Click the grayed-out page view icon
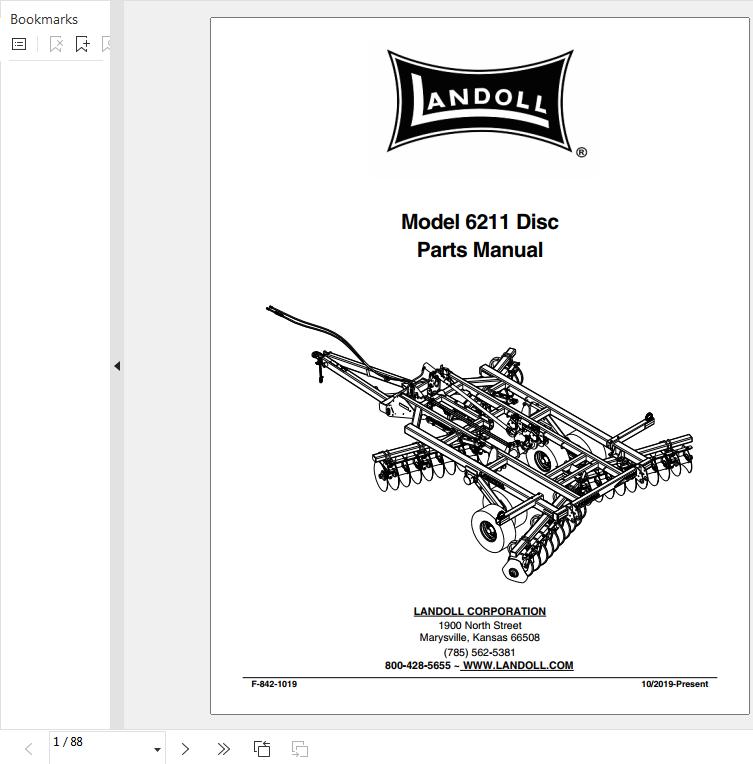The height and width of the screenshot is (764, 753). 299,749
